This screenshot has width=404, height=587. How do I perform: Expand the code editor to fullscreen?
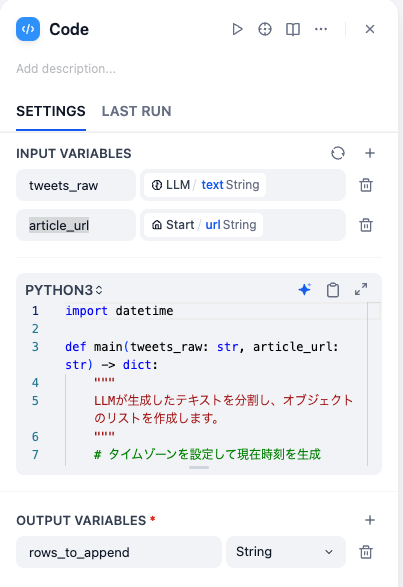point(361,289)
